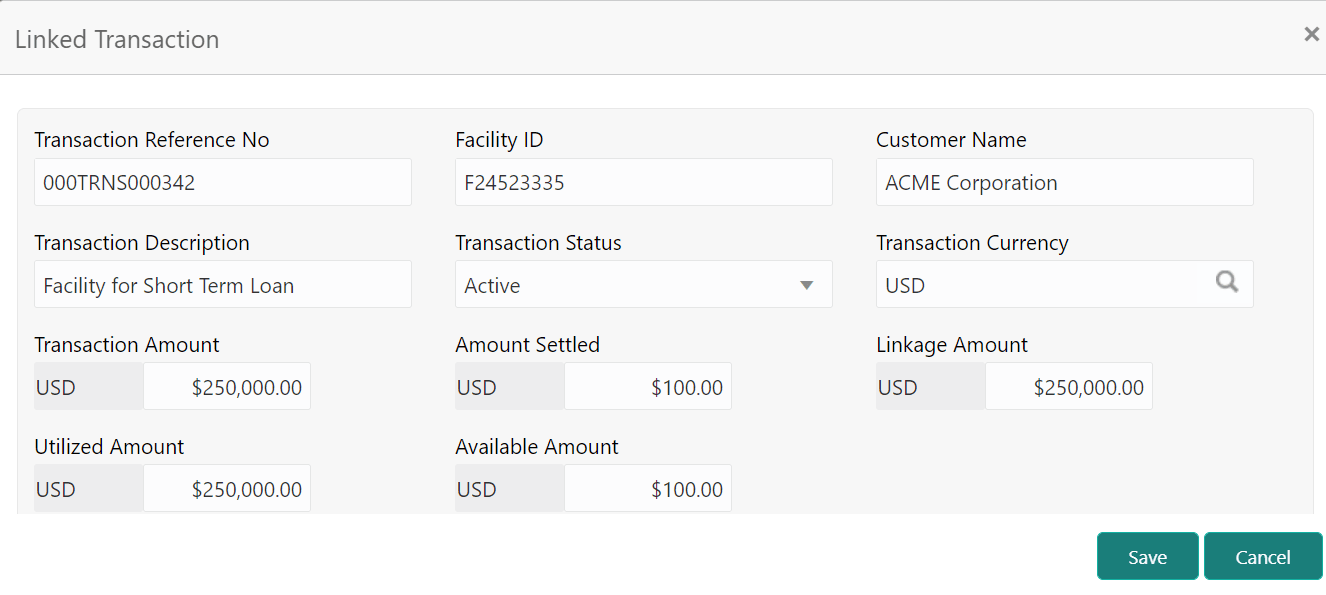Select the Transaction Amount value field

point(227,386)
